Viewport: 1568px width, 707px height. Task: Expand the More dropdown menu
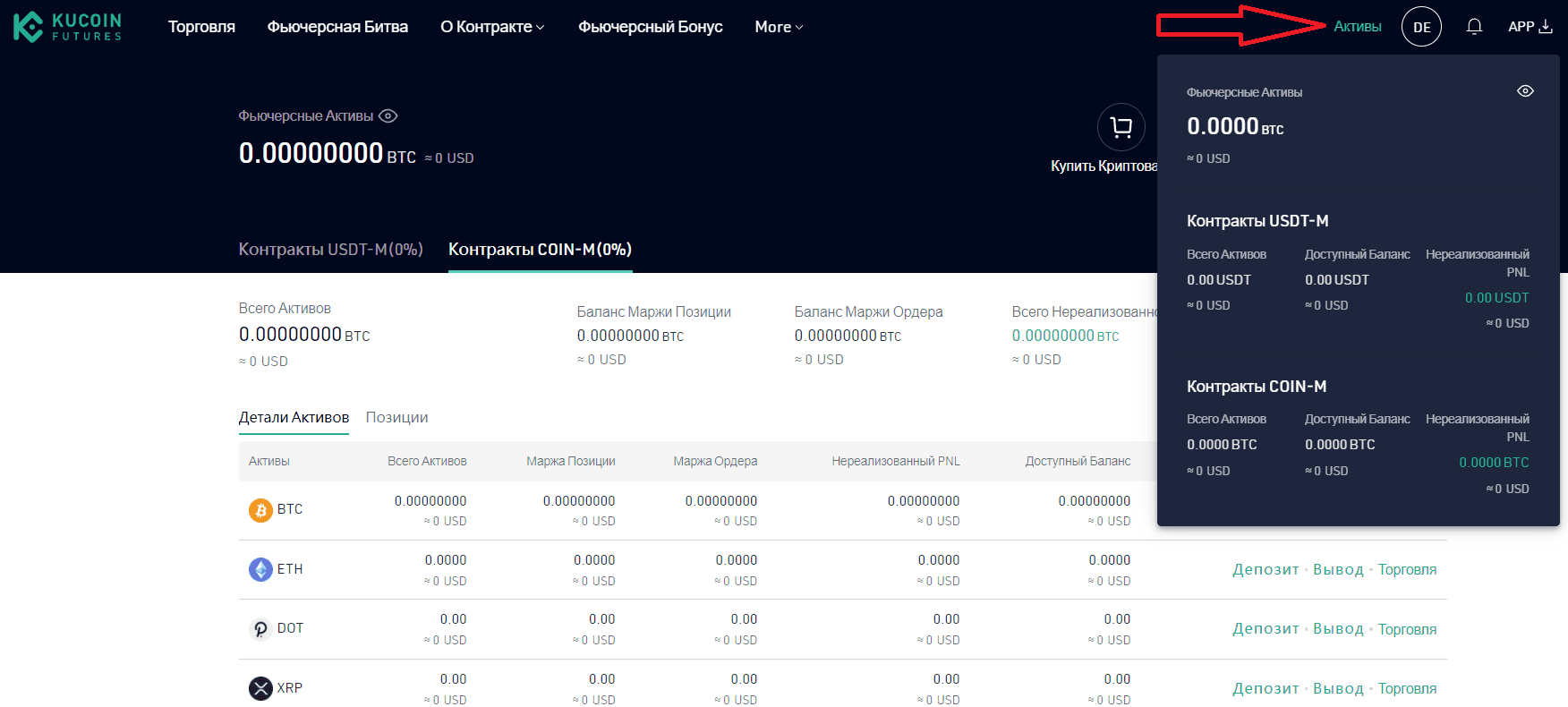(779, 27)
